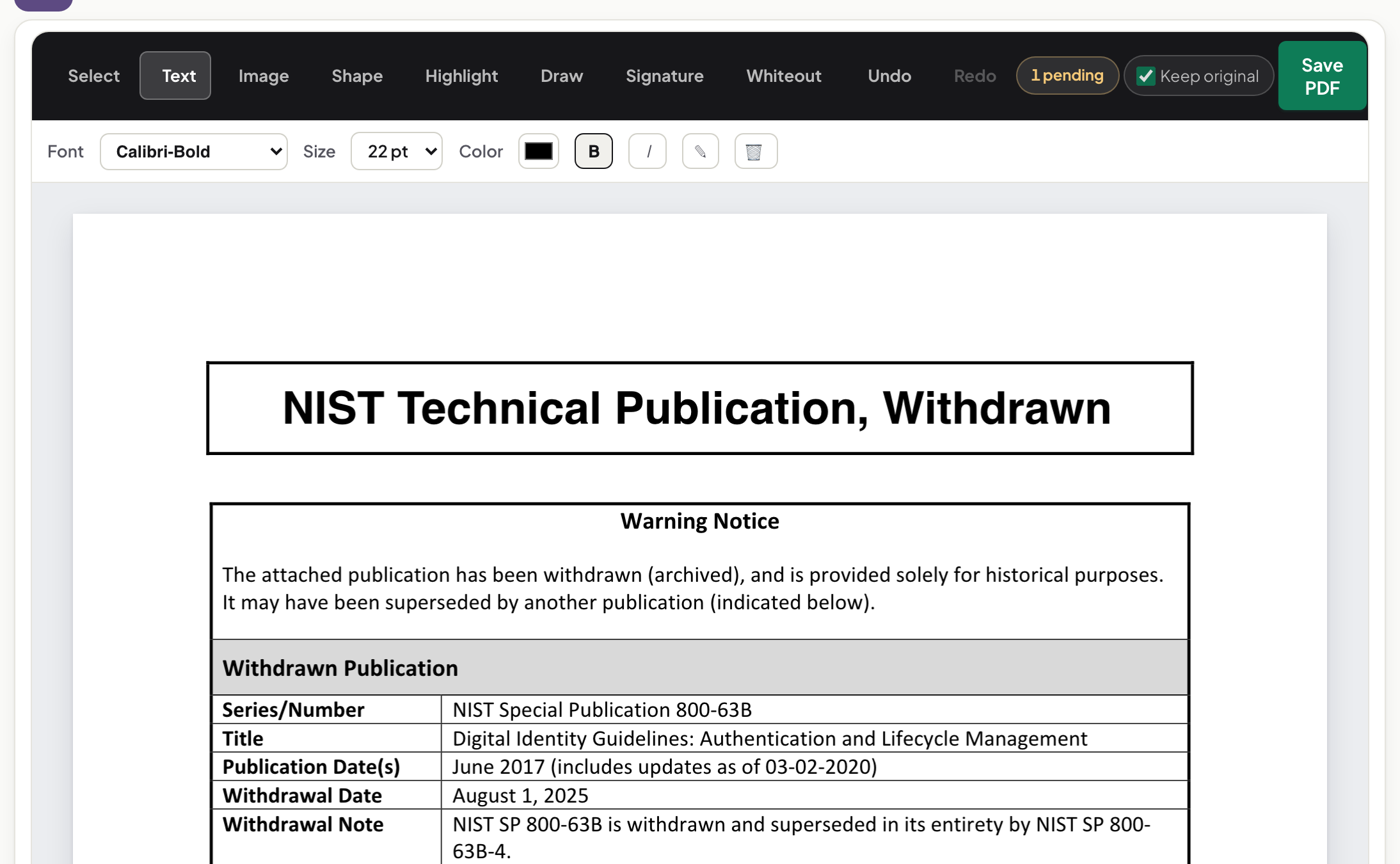The width and height of the screenshot is (1400, 864).
Task: Click the 'Title' row label
Action: coord(243,739)
